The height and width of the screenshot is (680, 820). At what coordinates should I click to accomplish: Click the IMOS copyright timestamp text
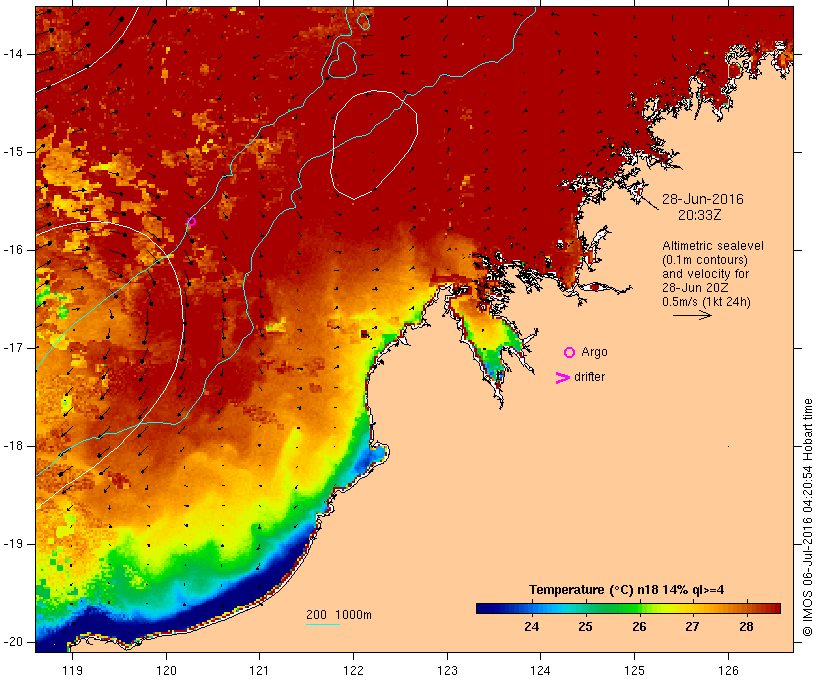point(808,517)
